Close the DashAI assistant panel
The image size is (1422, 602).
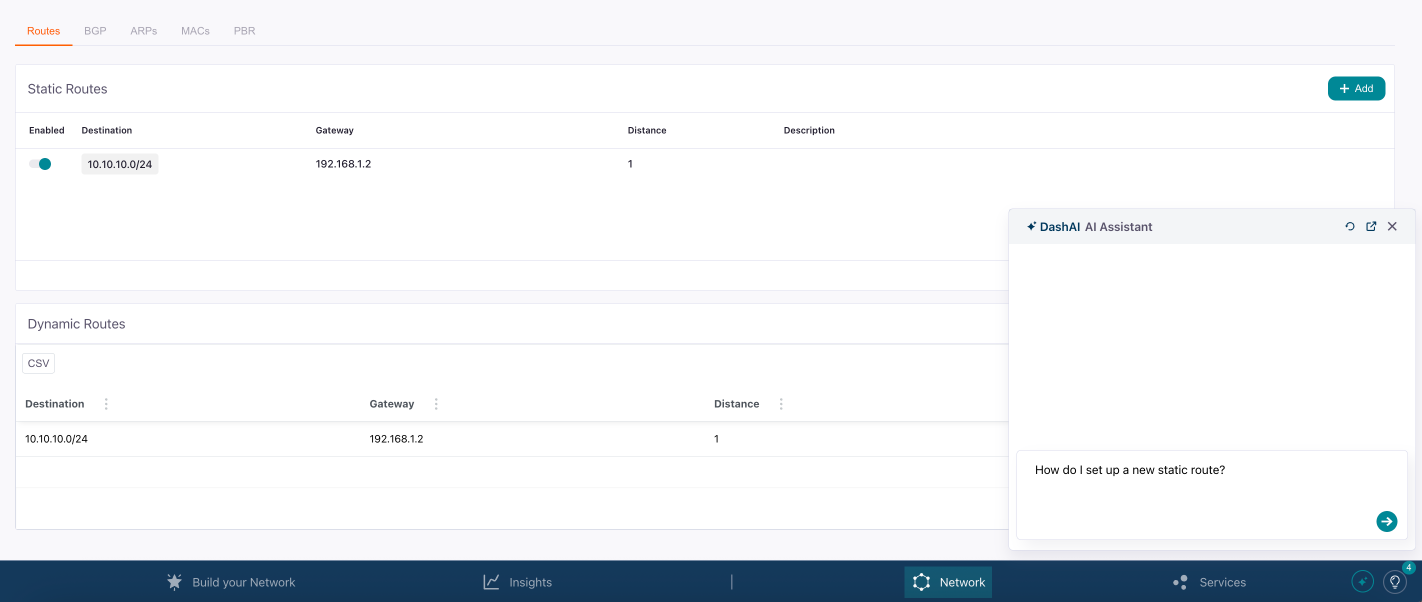click(1392, 226)
